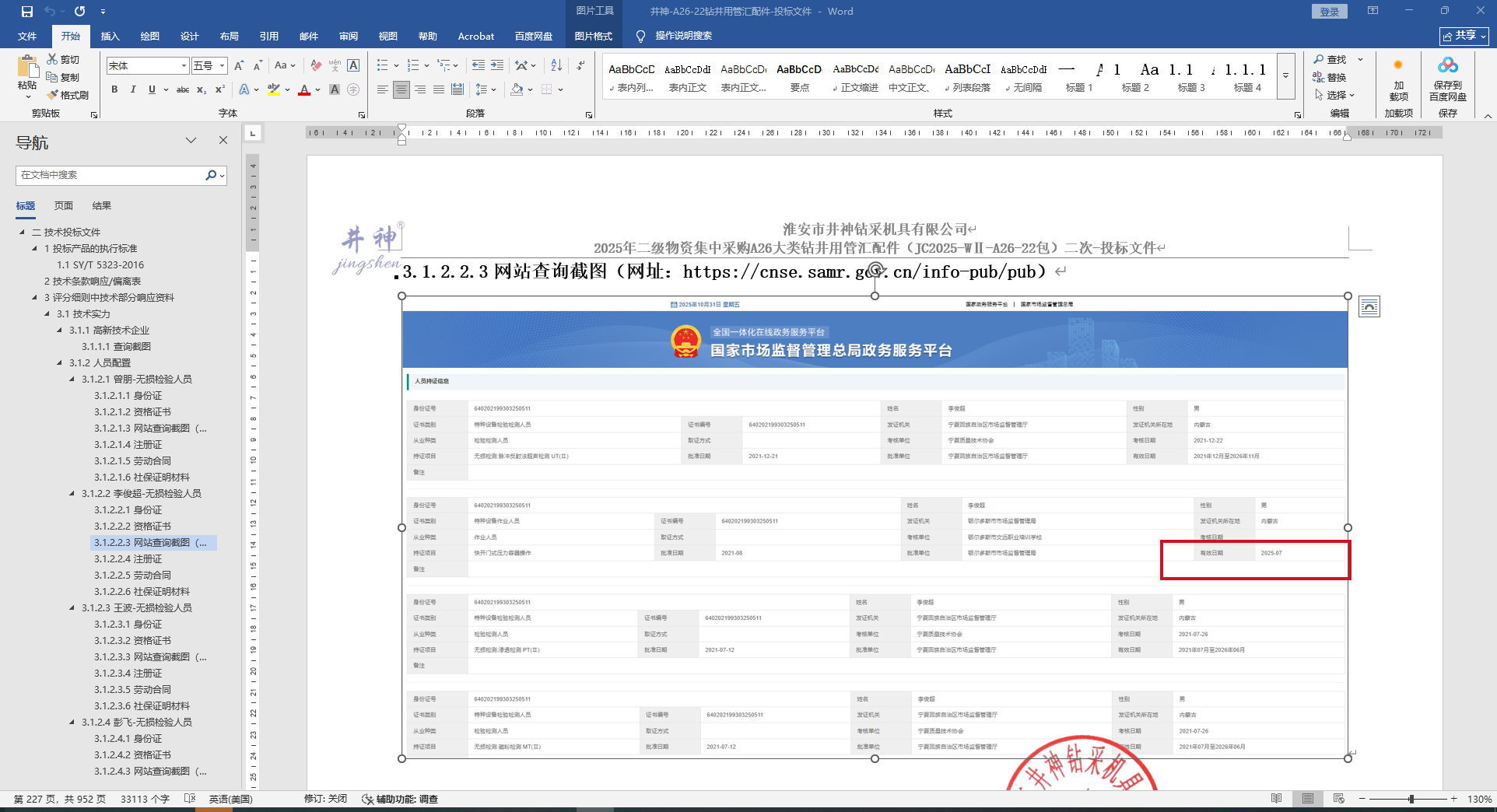
Task: Collapse the 3.1.1 高新技术企业 navigation heading
Action: click(60, 331)
